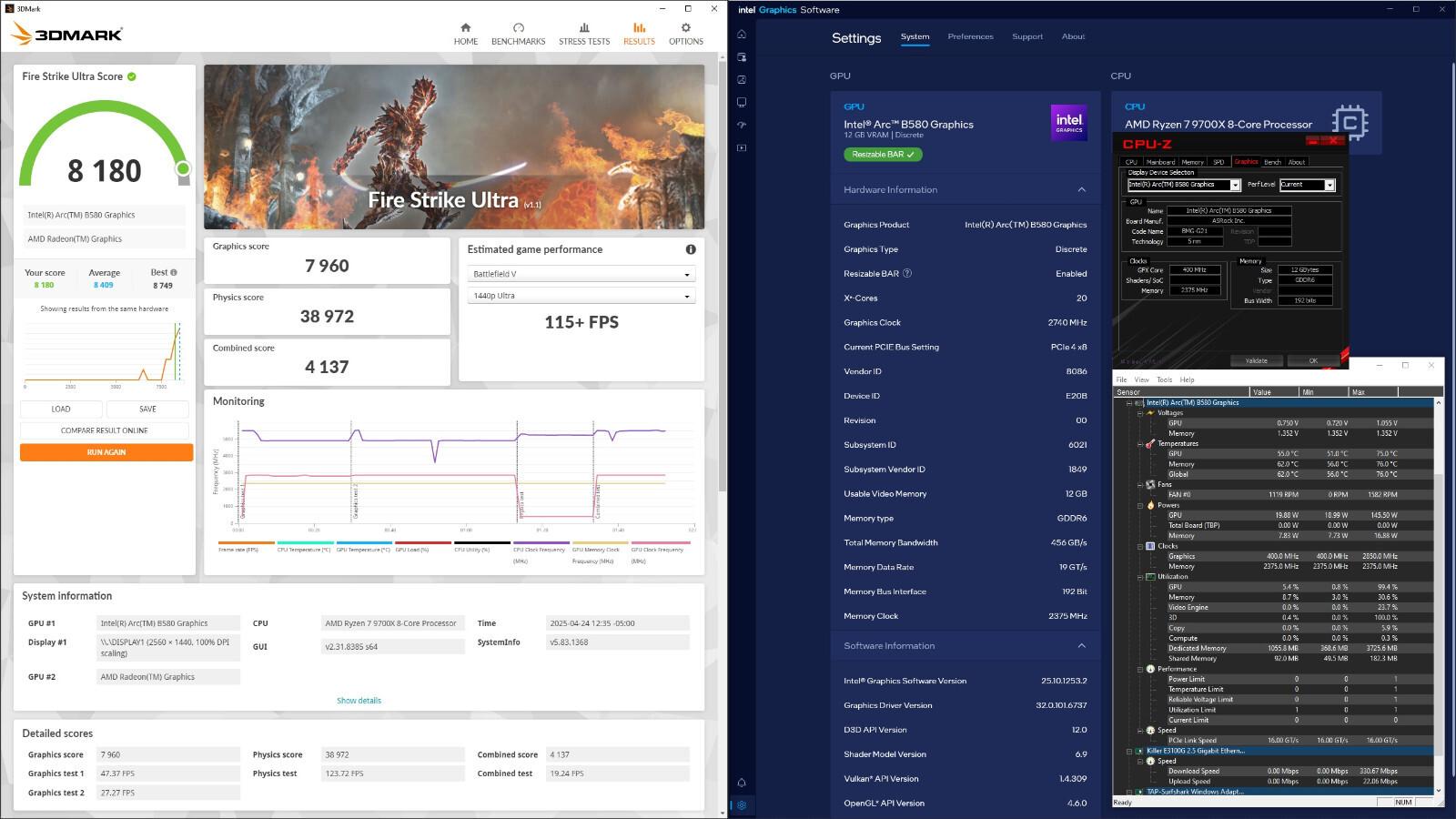Switch to the Preferences tab in Settings
This screenshot has height=819, width=1456.
point(970,36)
